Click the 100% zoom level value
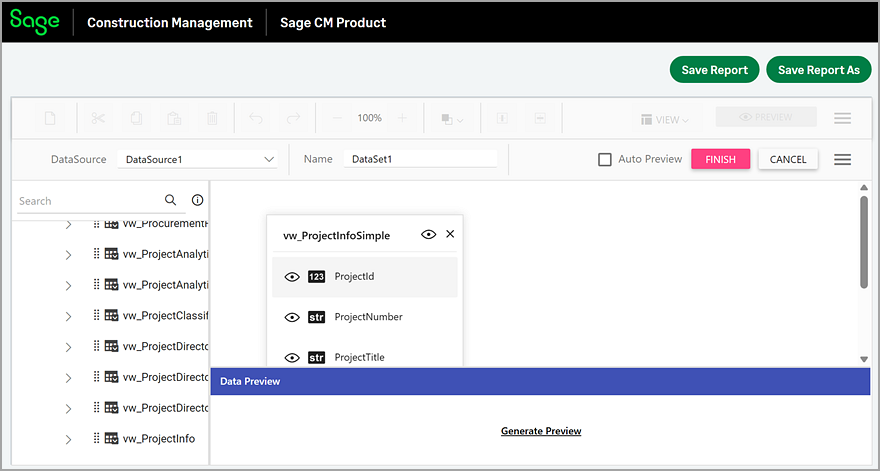 [x=370, y=118]
